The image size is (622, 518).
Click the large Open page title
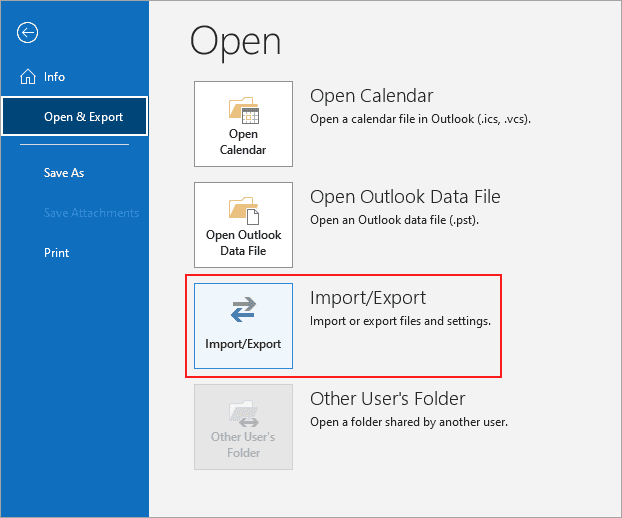(236, 42)
